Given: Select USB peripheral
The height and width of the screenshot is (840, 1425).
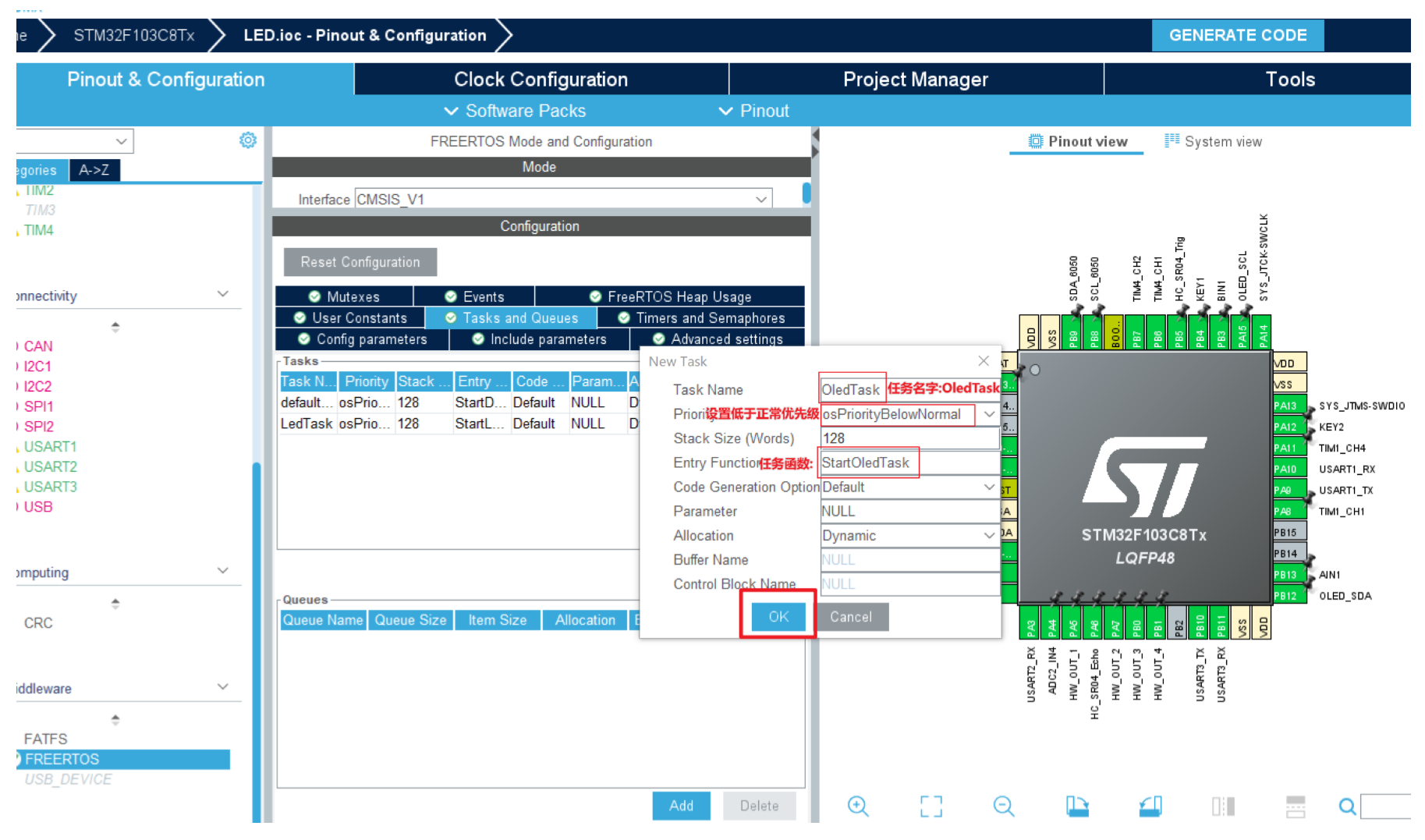Looking at the screenshot, I should pos(37,507).
